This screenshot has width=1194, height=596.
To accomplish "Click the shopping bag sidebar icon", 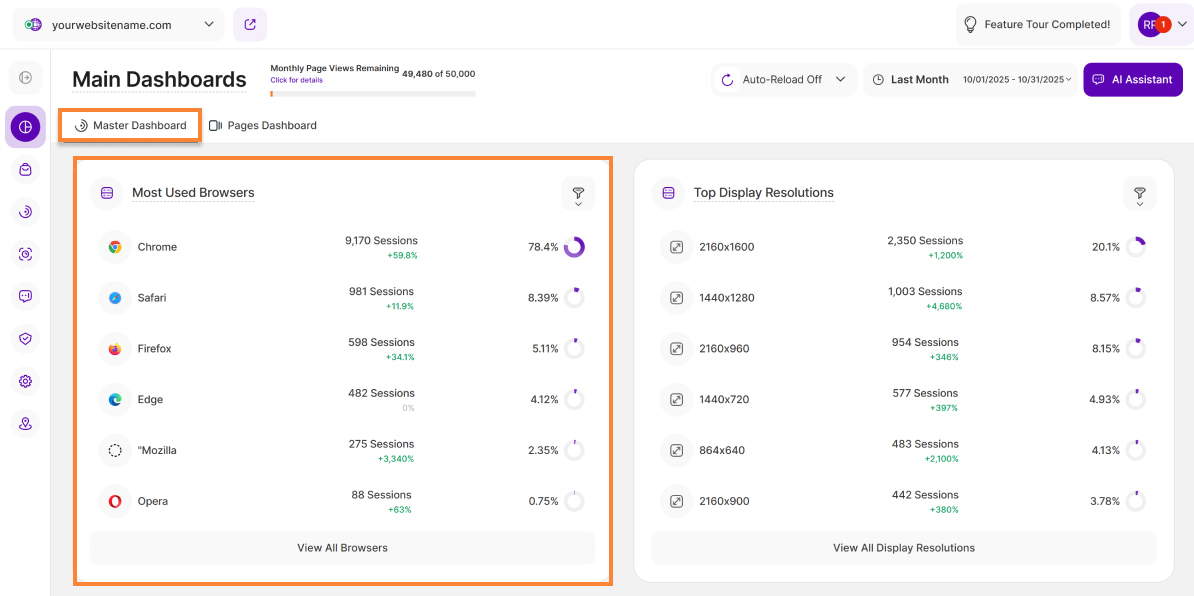I will (26, 170).
